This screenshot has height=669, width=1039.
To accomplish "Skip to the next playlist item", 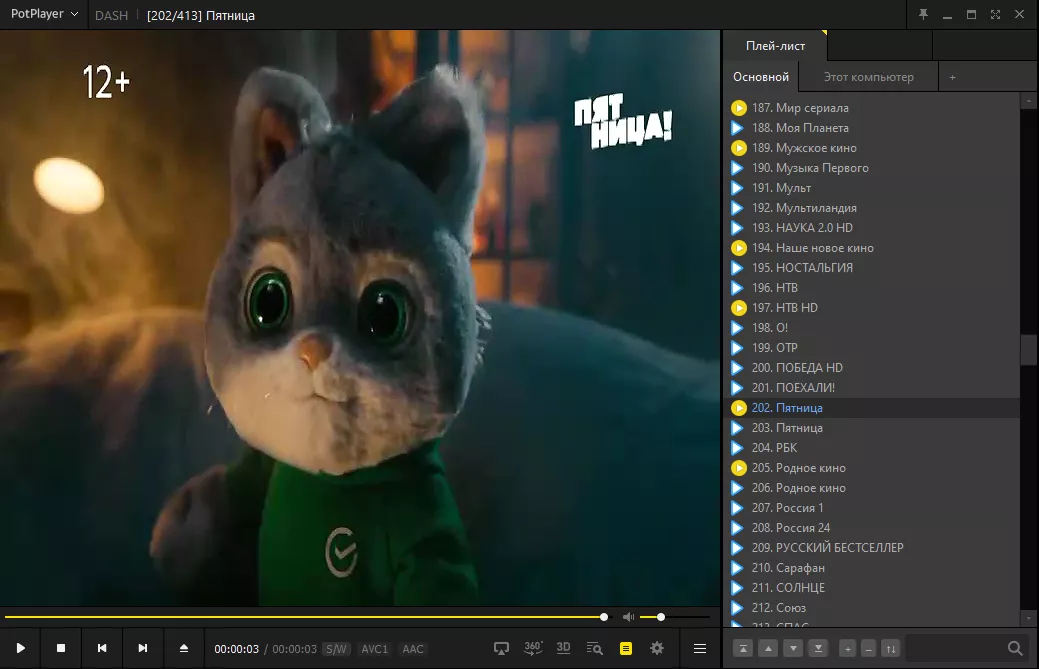I will click(x=142, y=648).
